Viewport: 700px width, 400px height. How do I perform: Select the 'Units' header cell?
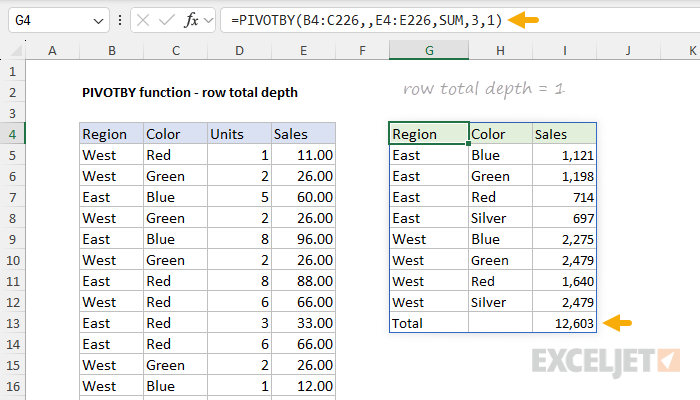(x=239, y=134)
